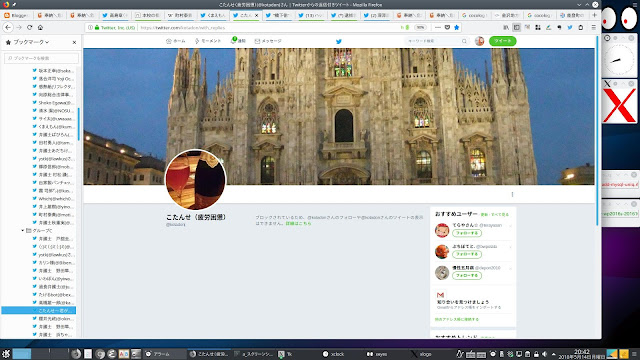This screenshot has width=640, height=360.
Task: Close the active こたんせ tab
Action: pyautogui.click(x=256, y=16)
